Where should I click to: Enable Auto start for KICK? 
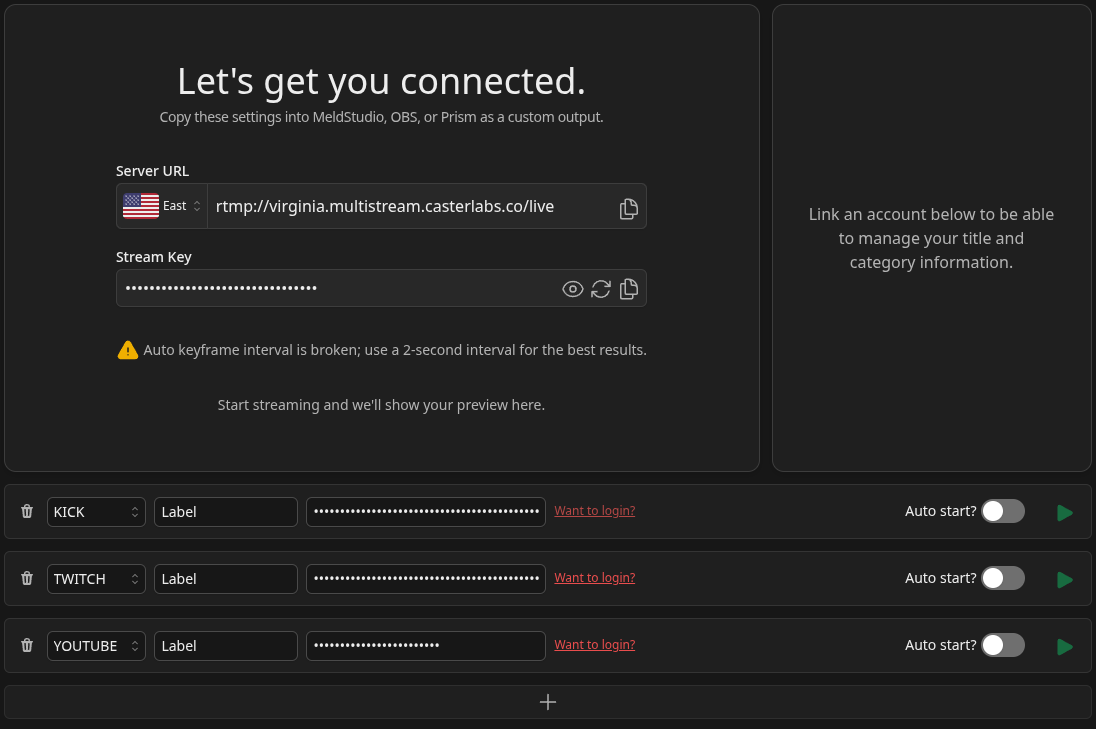1002,511
